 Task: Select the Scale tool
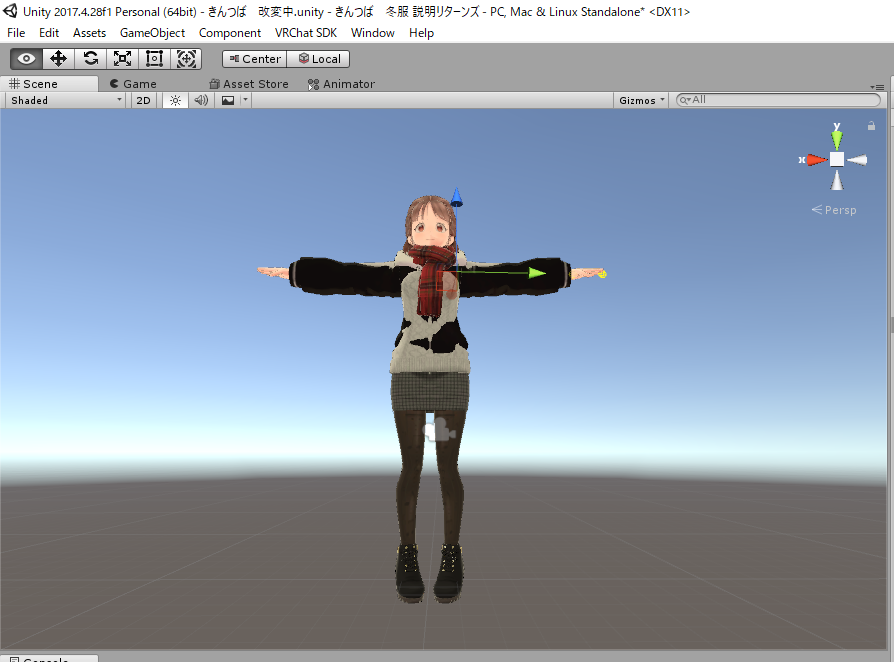[122, 59]
